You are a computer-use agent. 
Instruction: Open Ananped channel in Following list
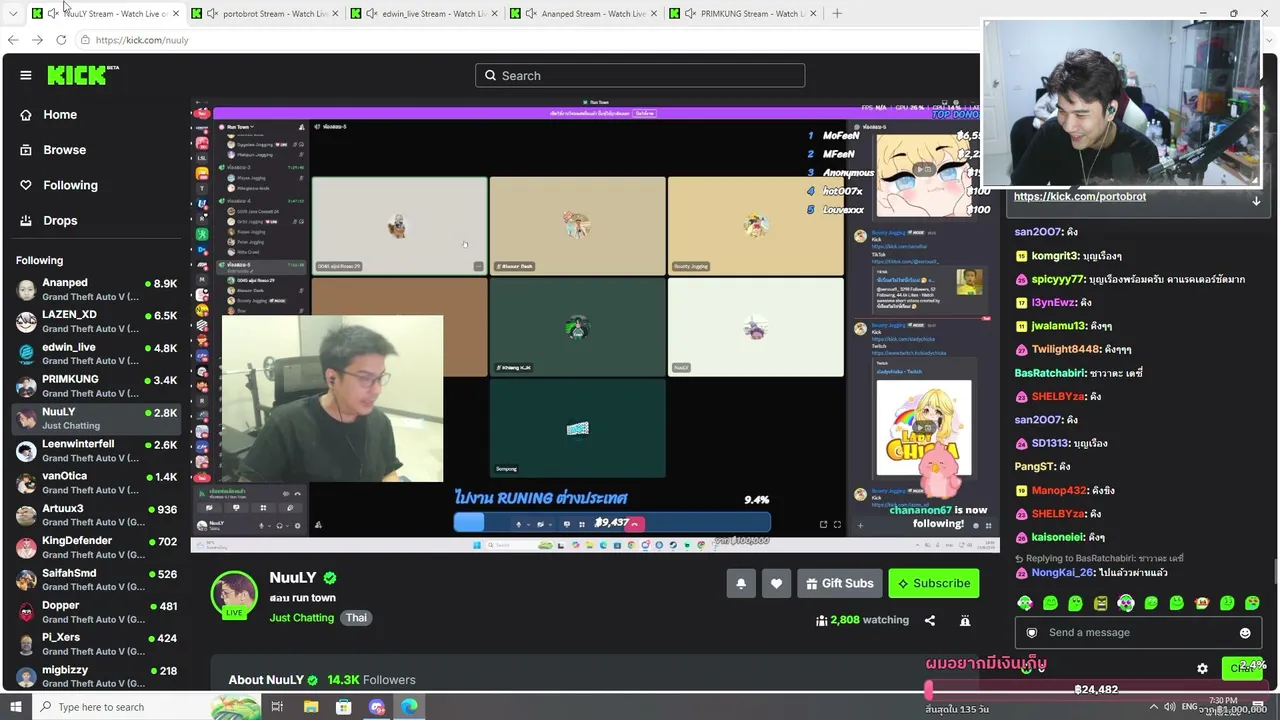(x=96, y=290)
